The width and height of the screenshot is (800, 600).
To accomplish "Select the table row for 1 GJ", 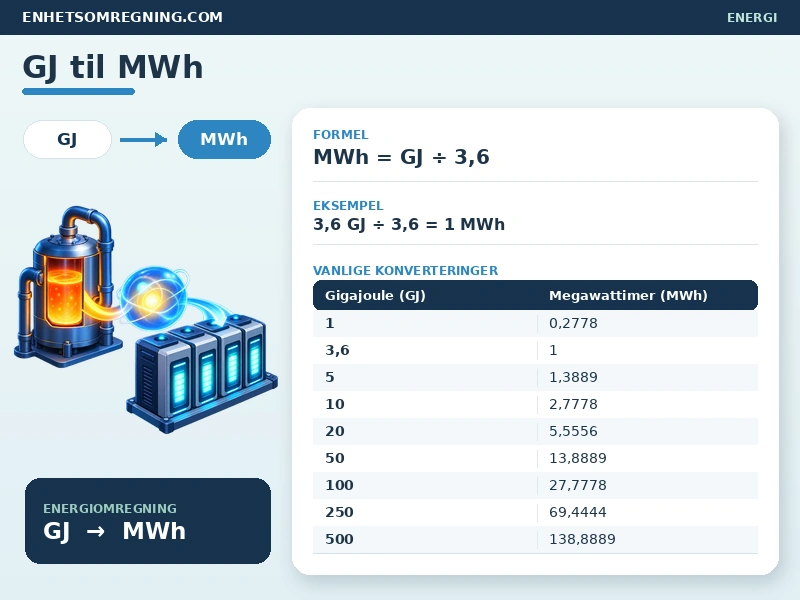I will pos(535,323).
